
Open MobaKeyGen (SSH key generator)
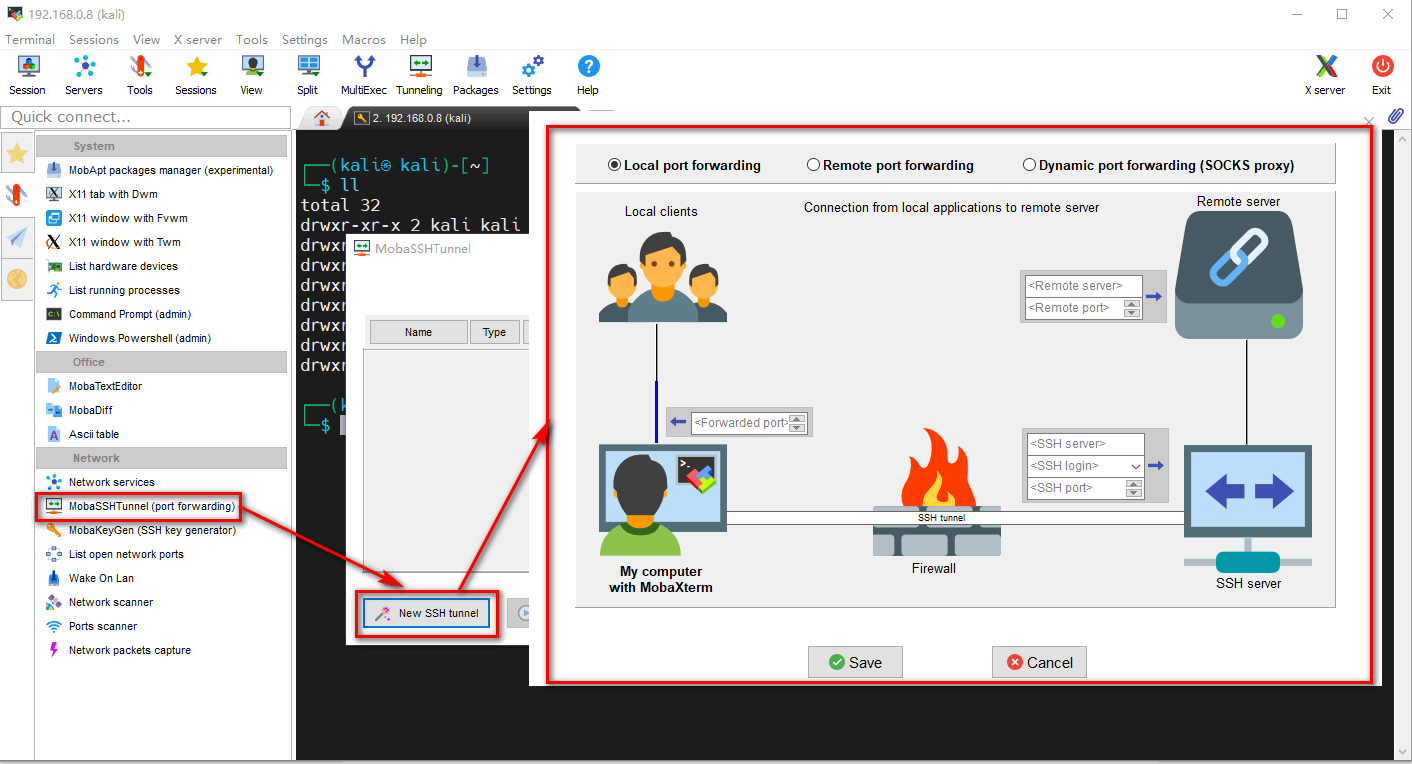click(x=142, y=530)
